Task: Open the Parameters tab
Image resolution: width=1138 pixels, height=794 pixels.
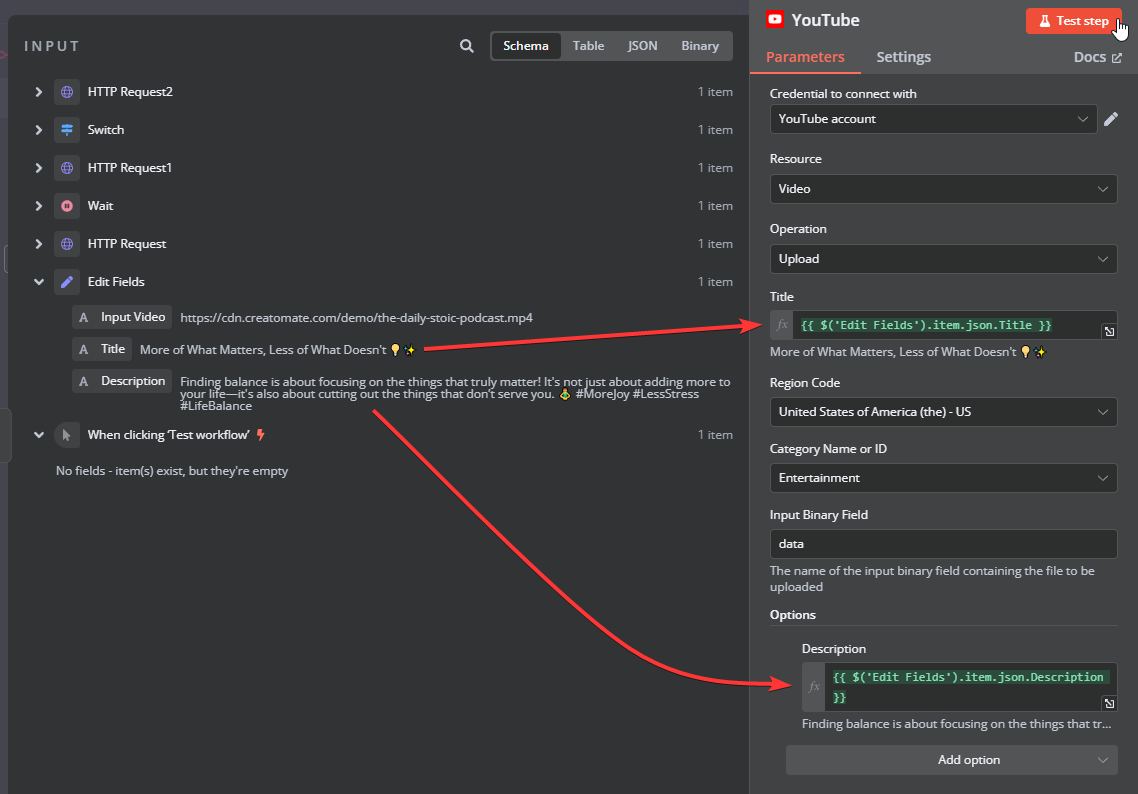Action: pos(805,57)
